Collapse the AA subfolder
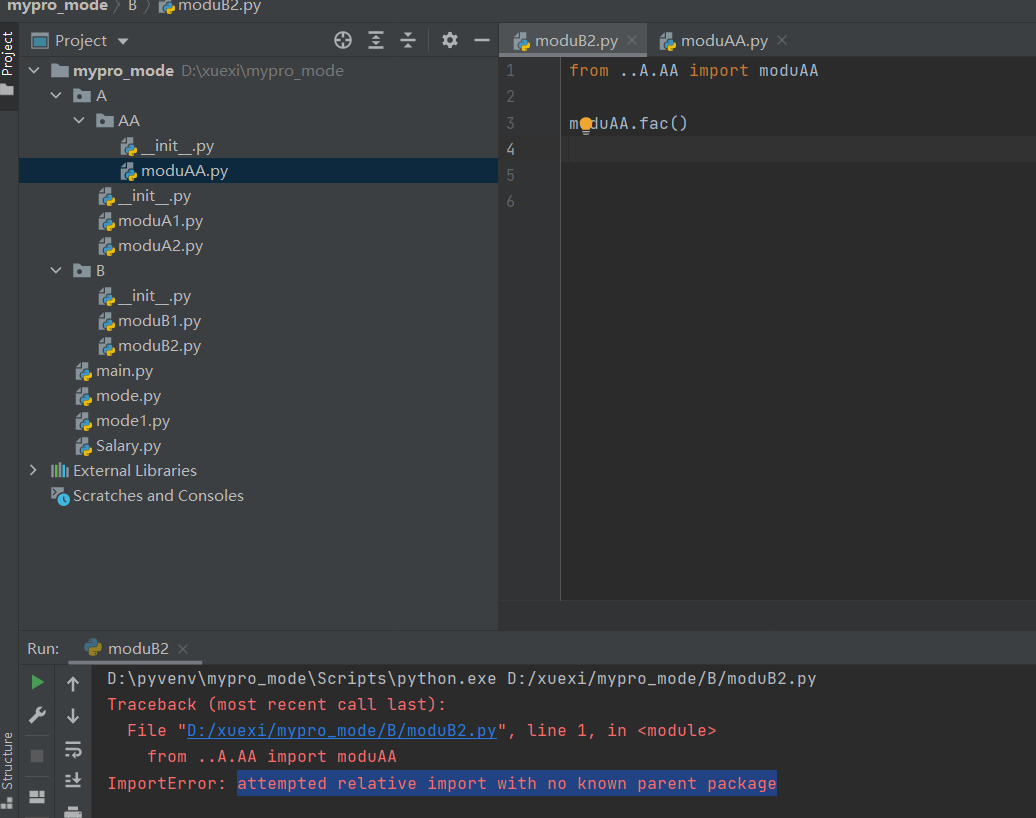Image resolution: width=1036 pixels, height=818 pixels. click(79, 121)
